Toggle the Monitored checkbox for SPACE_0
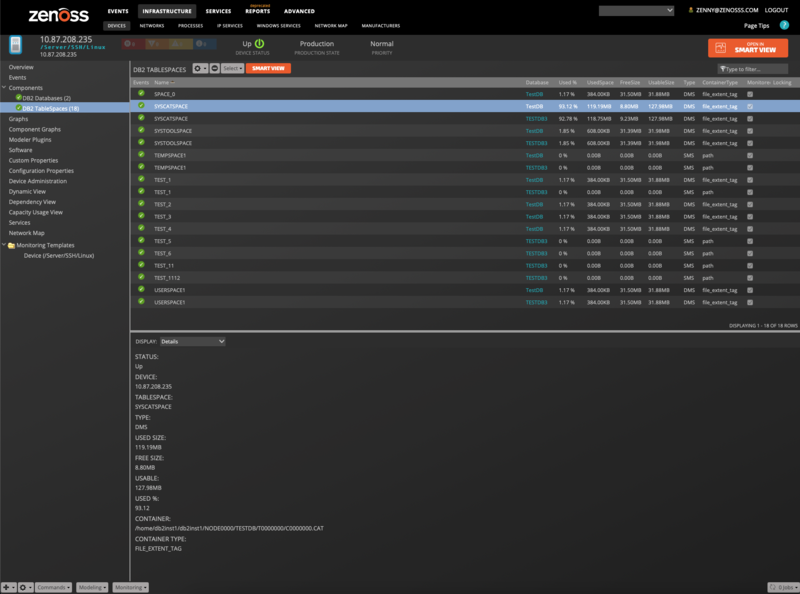This screenshot has height=594, width=800. coord(750,94)
